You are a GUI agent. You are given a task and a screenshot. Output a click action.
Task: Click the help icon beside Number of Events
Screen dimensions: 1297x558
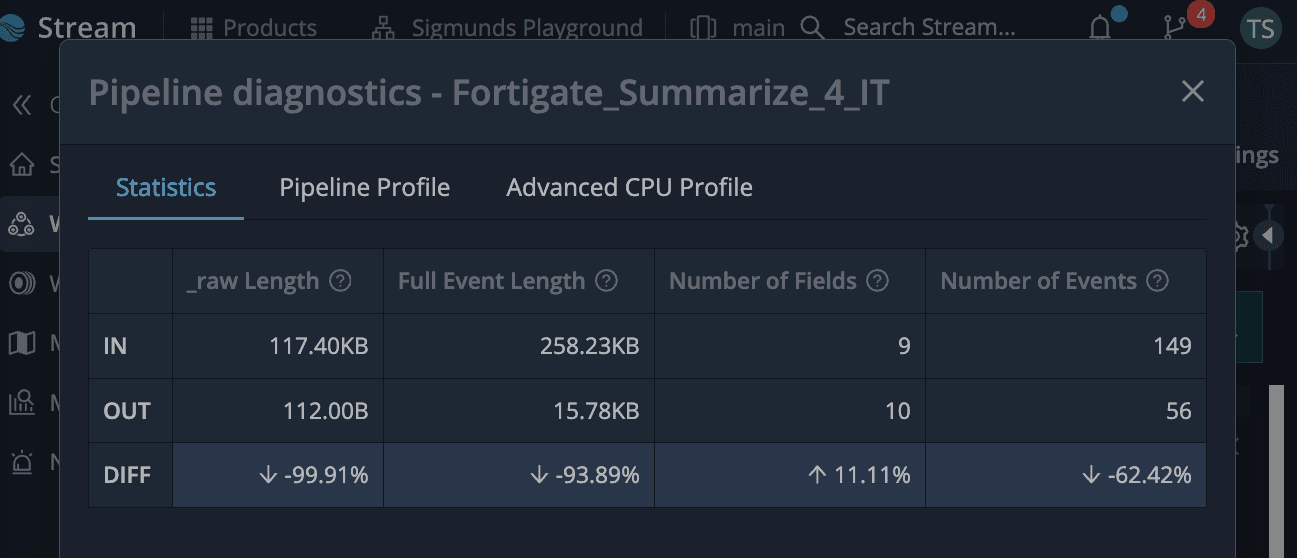click(1157, 281)
